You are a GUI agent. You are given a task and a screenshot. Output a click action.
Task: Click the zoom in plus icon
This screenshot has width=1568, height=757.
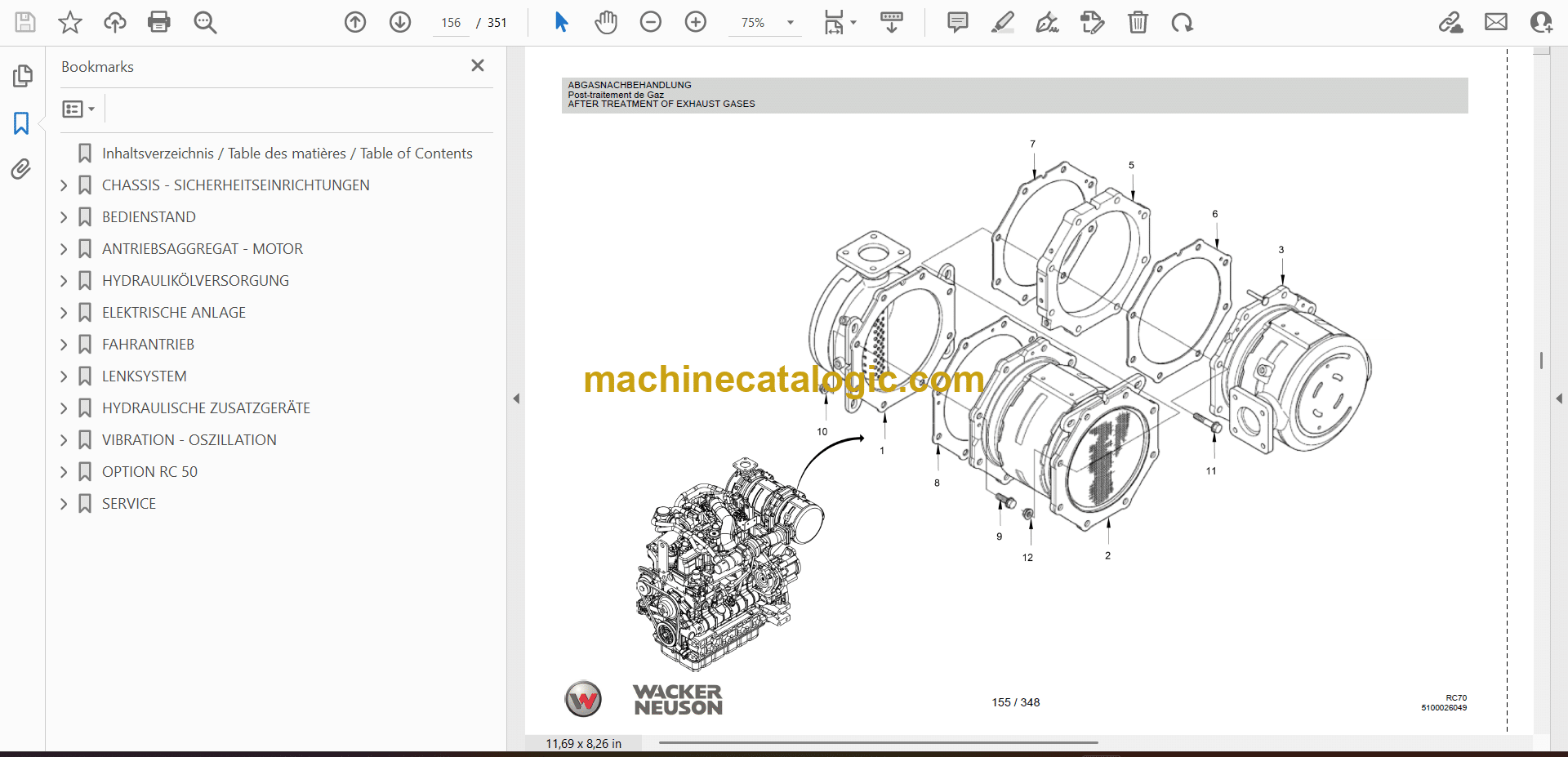pos(695,22)
